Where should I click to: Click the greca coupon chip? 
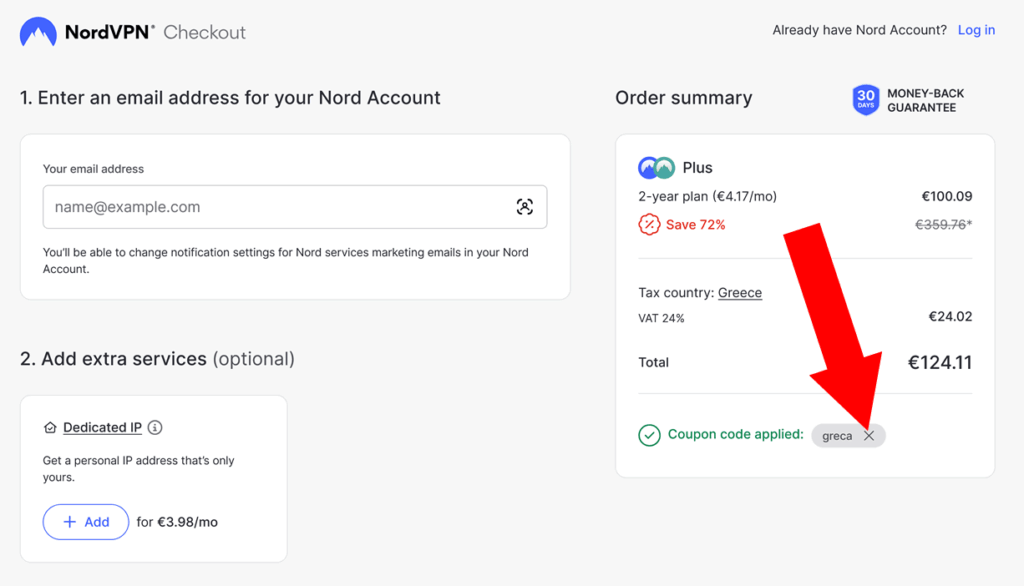pos(848,436)
